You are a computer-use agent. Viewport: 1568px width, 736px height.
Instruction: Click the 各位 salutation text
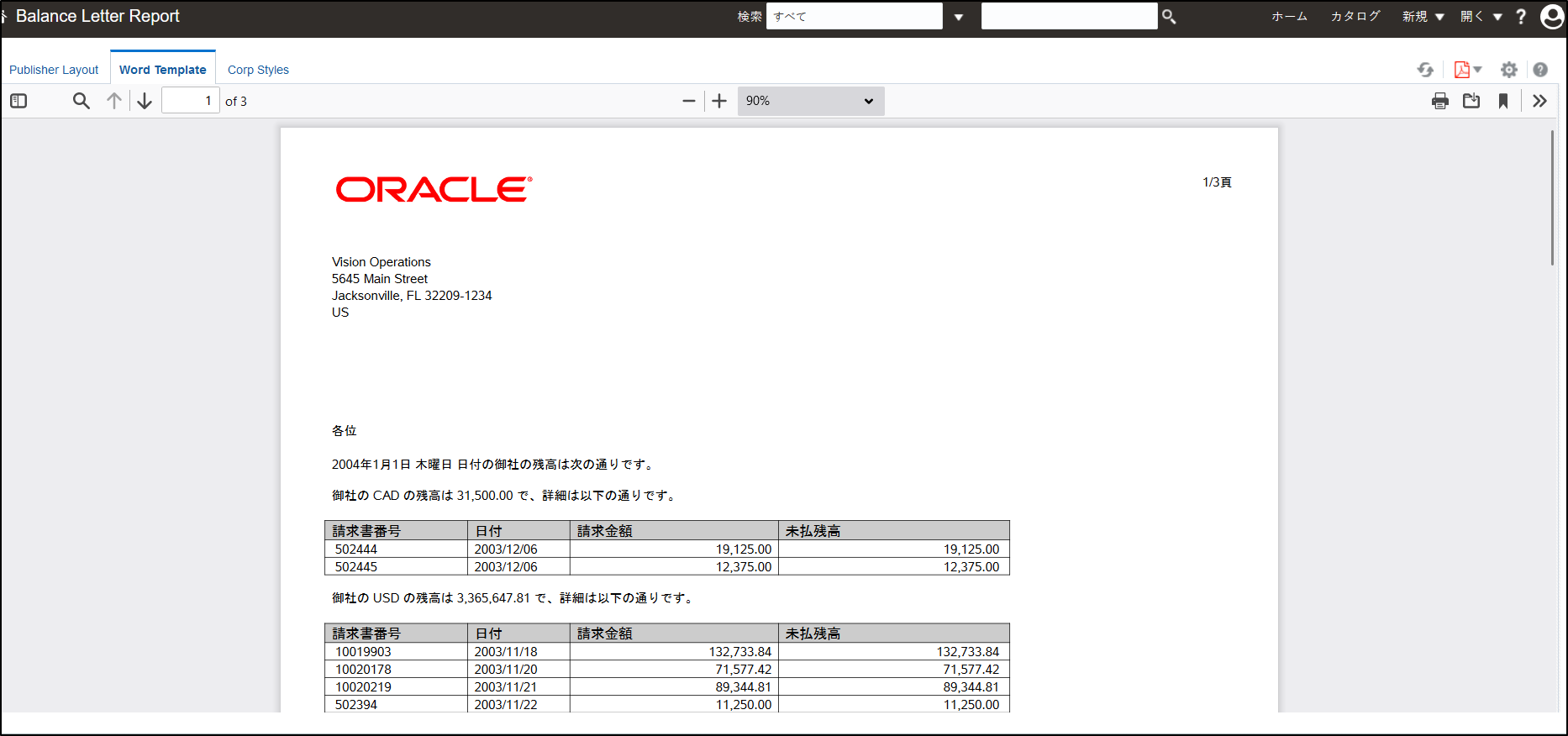coord(344,431)
